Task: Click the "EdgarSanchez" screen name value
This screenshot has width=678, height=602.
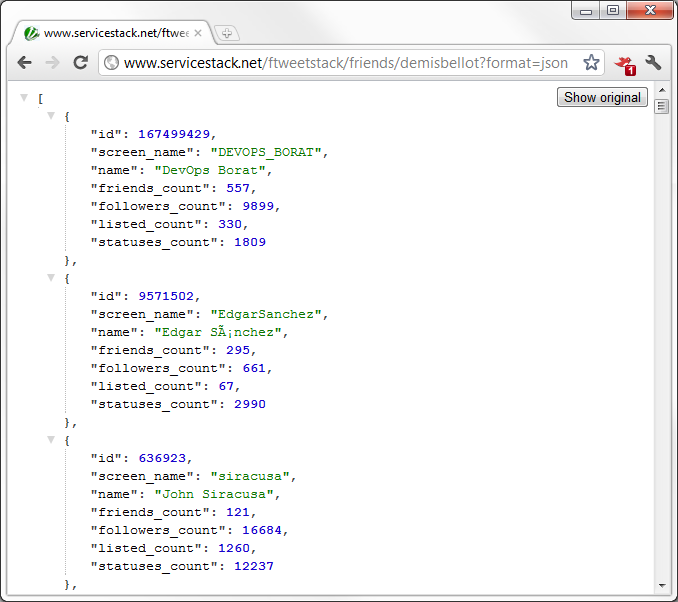Action: coord(265,314)
